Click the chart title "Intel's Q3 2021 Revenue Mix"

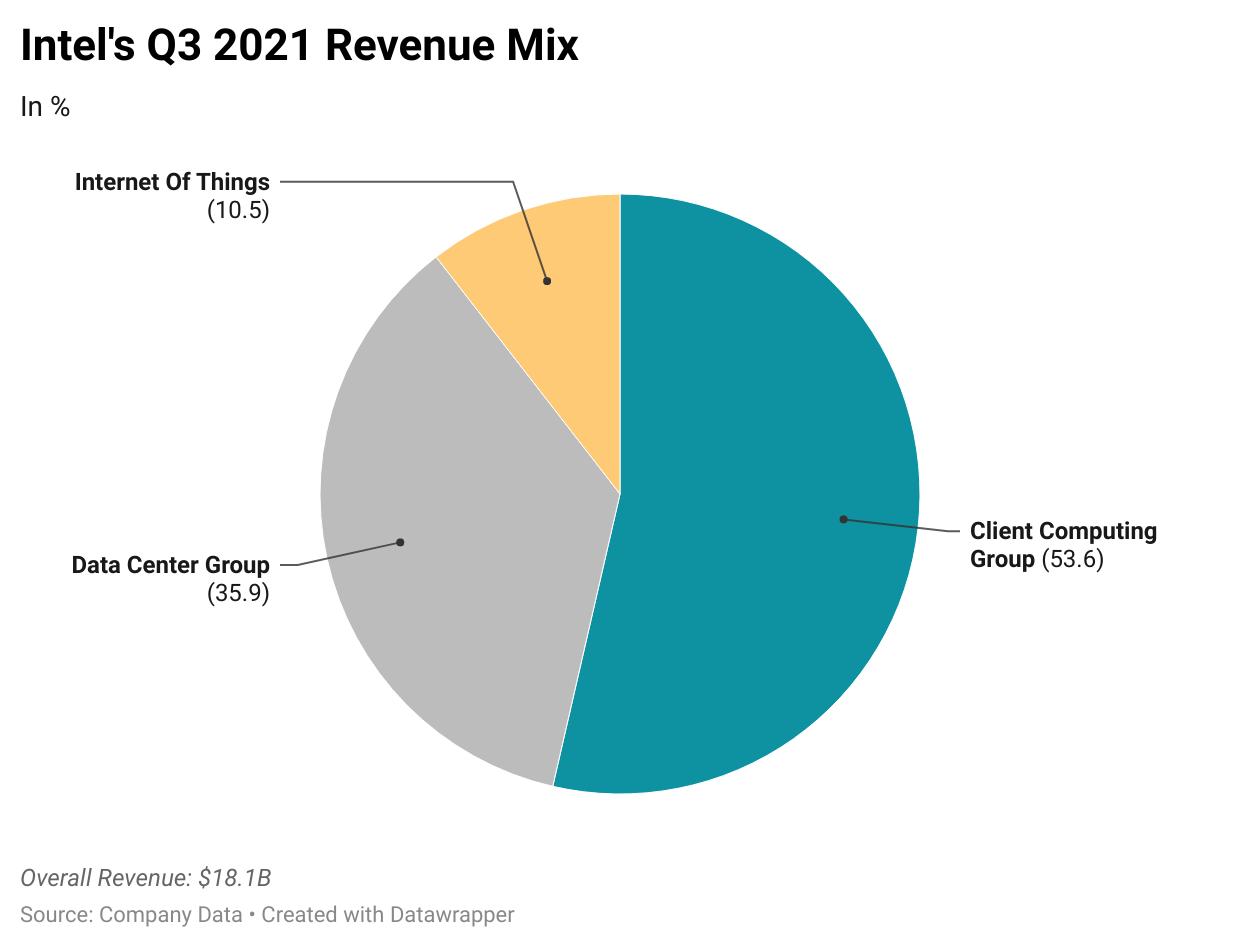[x=299, y=47]
